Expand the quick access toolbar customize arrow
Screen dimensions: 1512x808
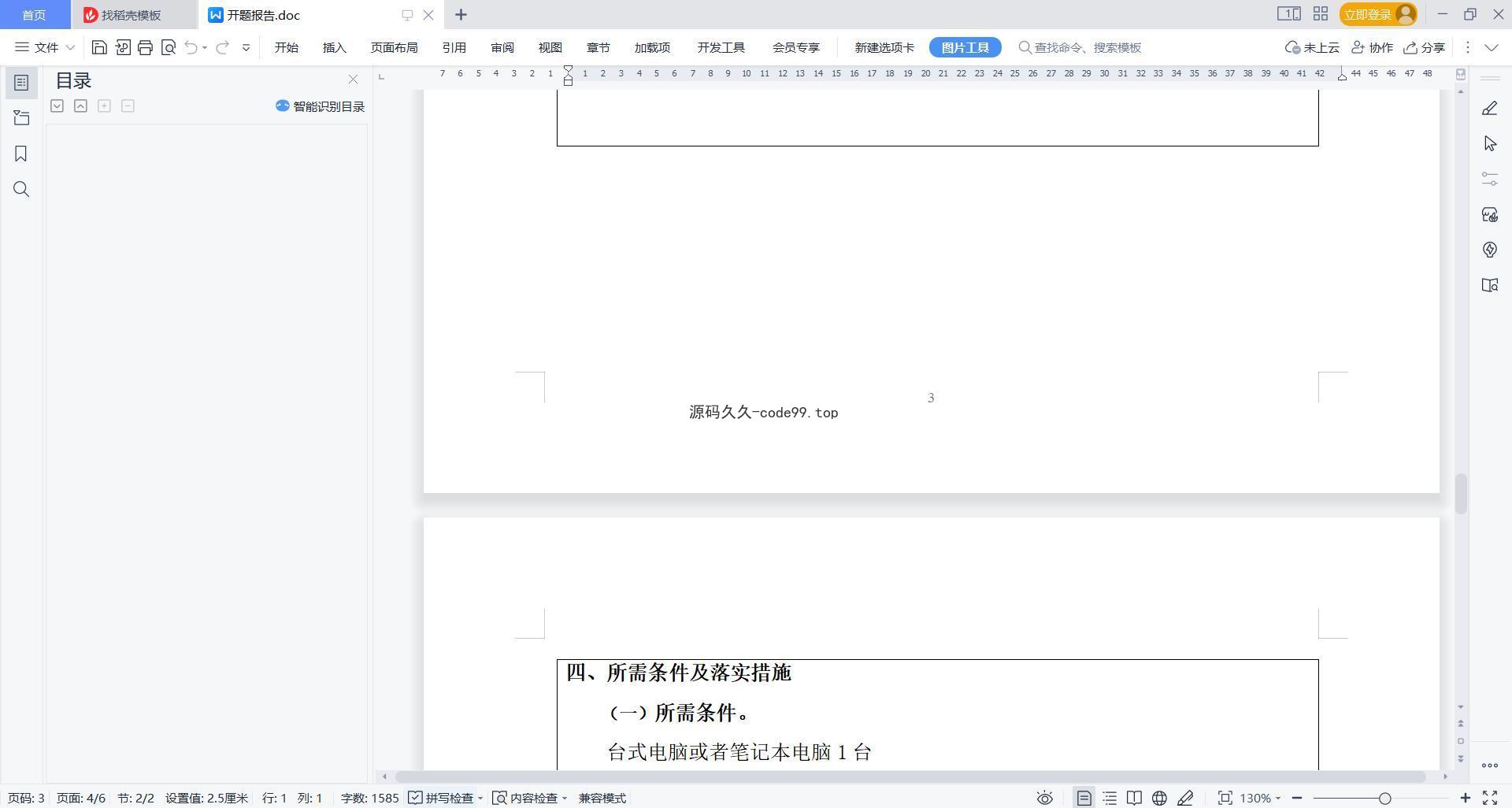[246, 47]
